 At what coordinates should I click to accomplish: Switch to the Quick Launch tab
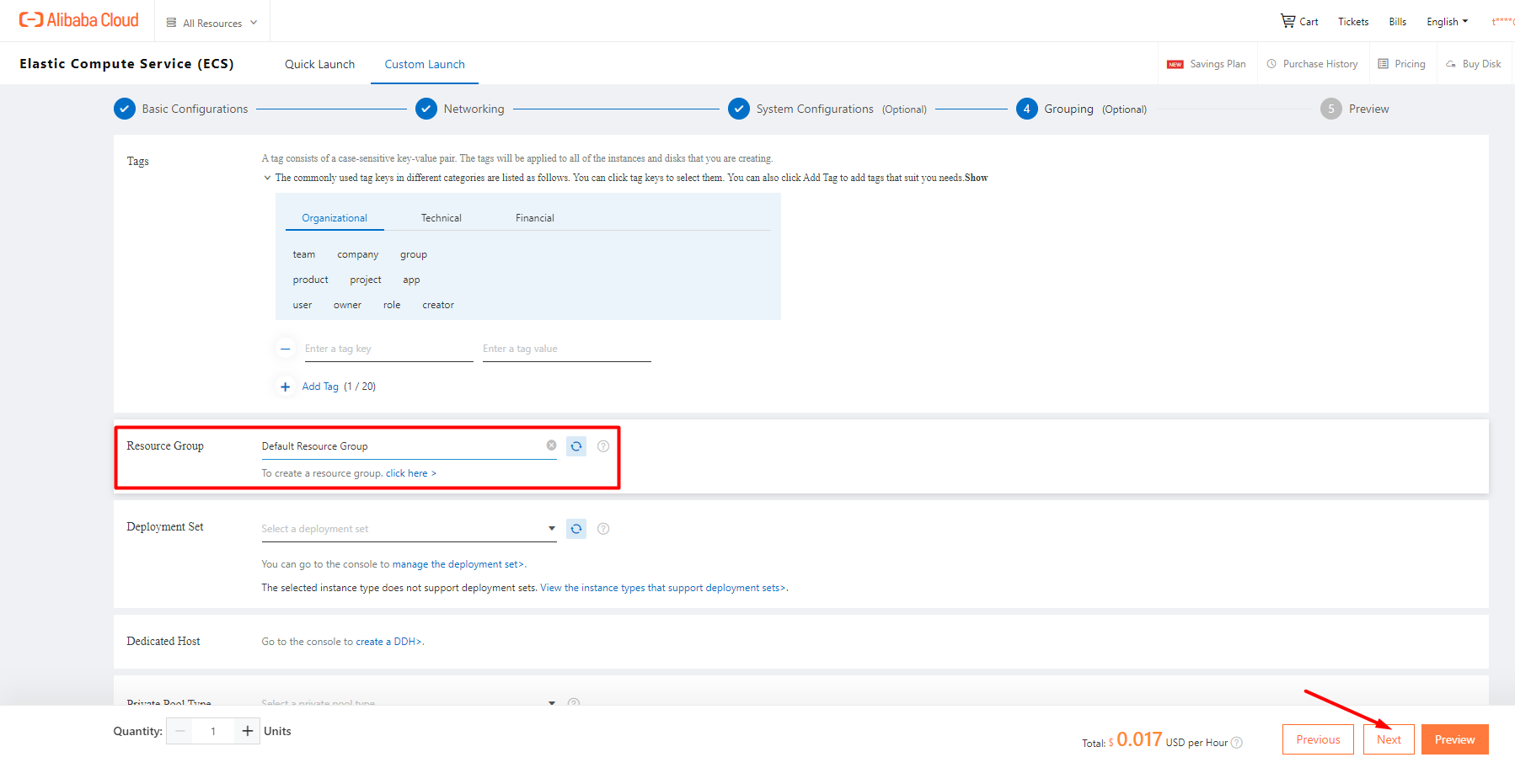[320, 64]
